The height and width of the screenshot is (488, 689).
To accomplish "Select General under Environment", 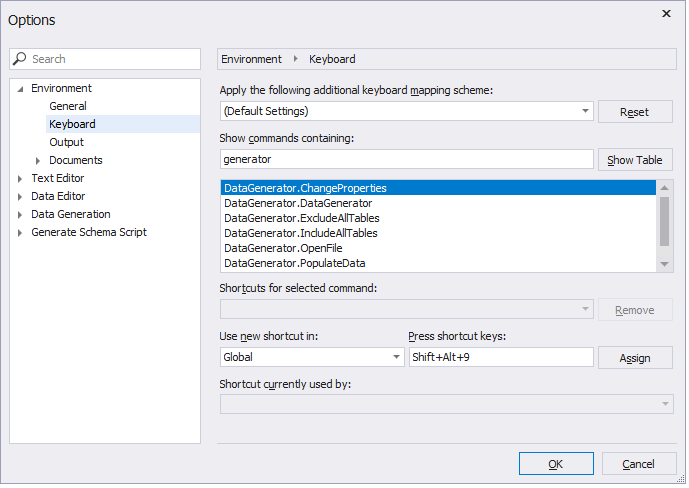I will point(68,106).
